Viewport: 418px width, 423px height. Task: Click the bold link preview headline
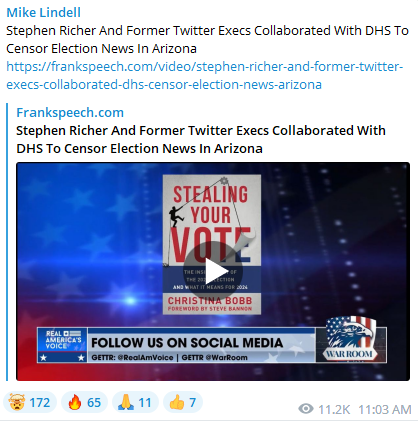[x=201, y=139]
